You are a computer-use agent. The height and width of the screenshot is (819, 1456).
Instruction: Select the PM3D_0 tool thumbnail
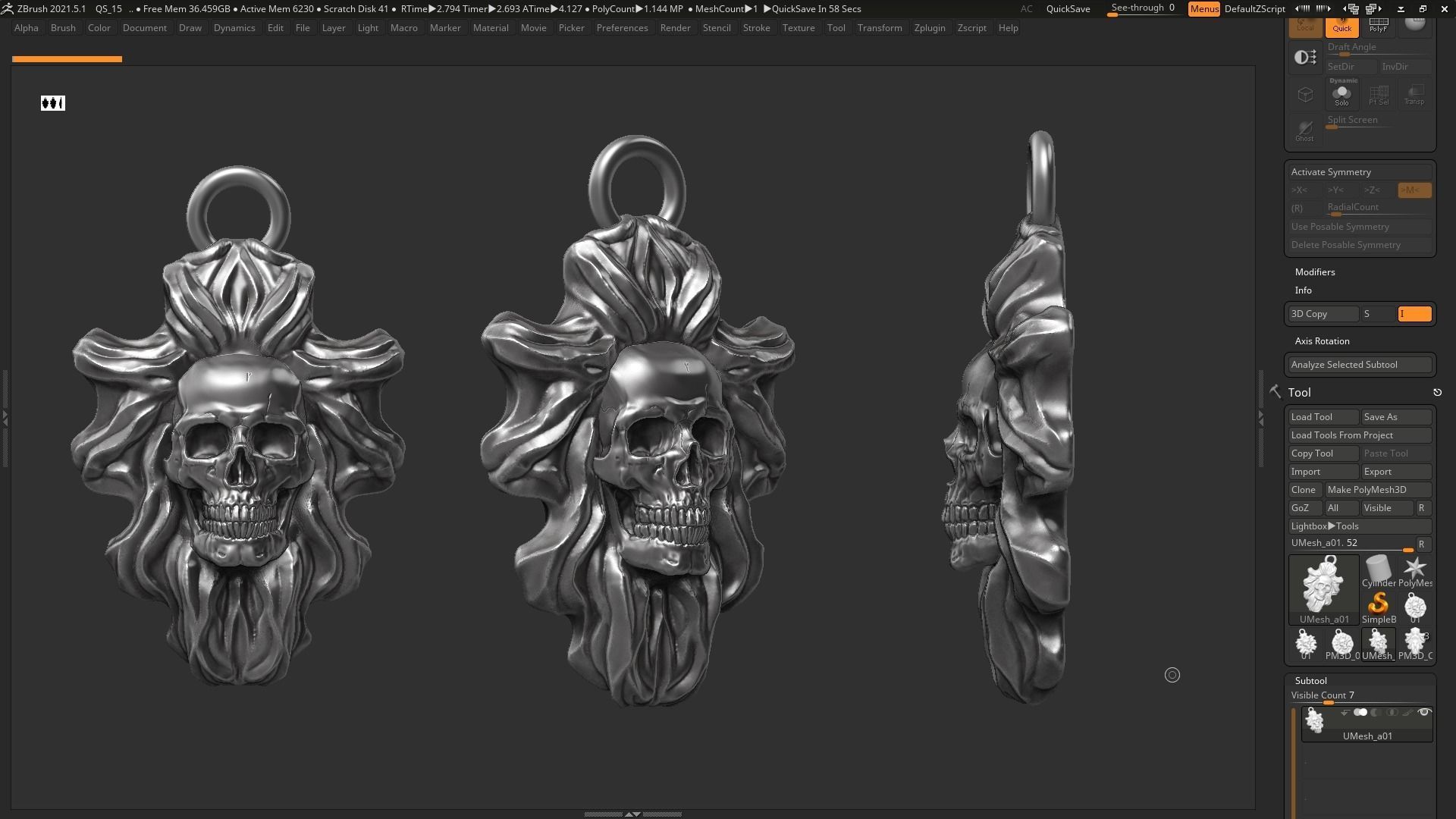[x=1341, y=644]
